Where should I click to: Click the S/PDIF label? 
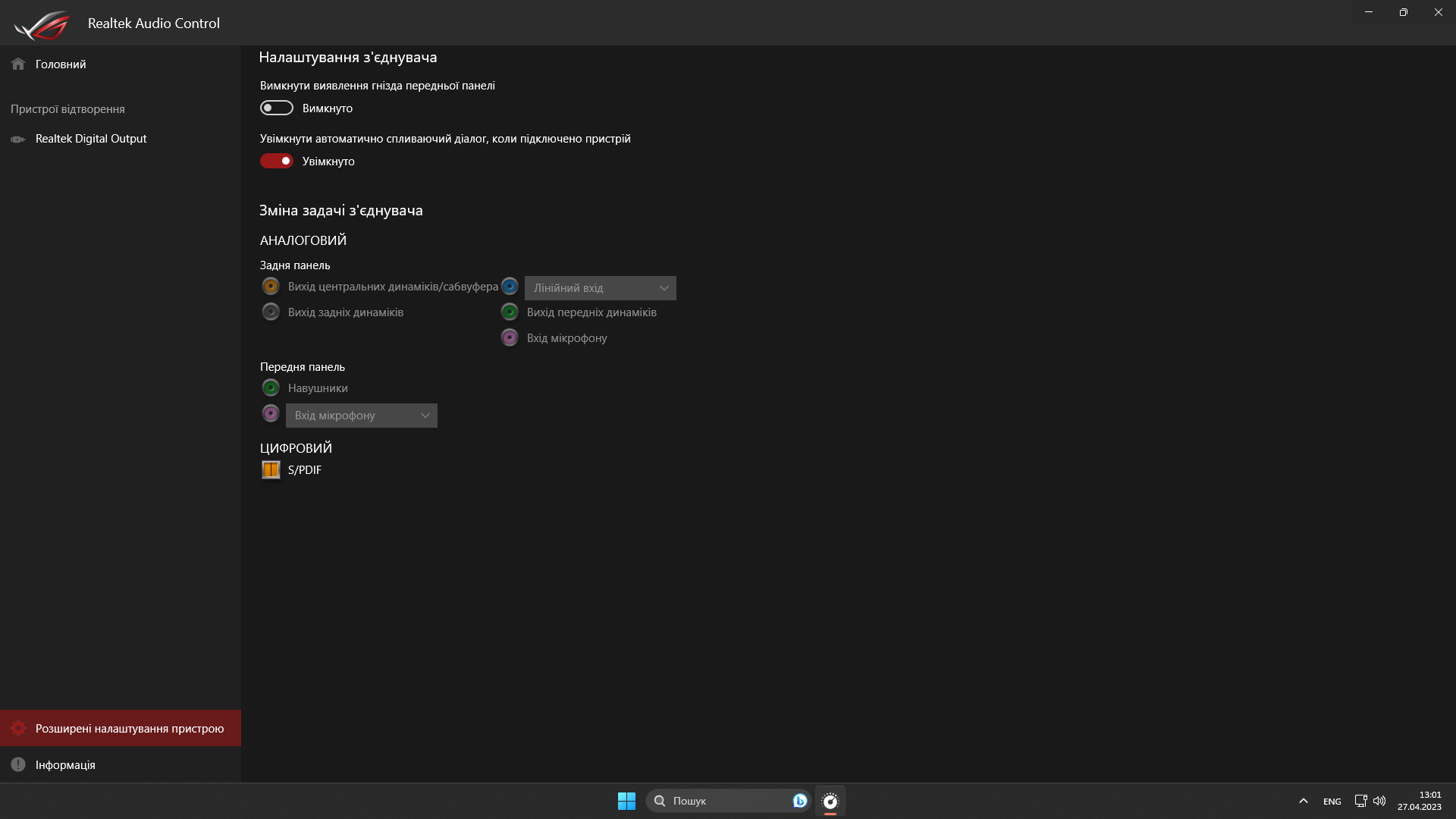click(305, 470)
